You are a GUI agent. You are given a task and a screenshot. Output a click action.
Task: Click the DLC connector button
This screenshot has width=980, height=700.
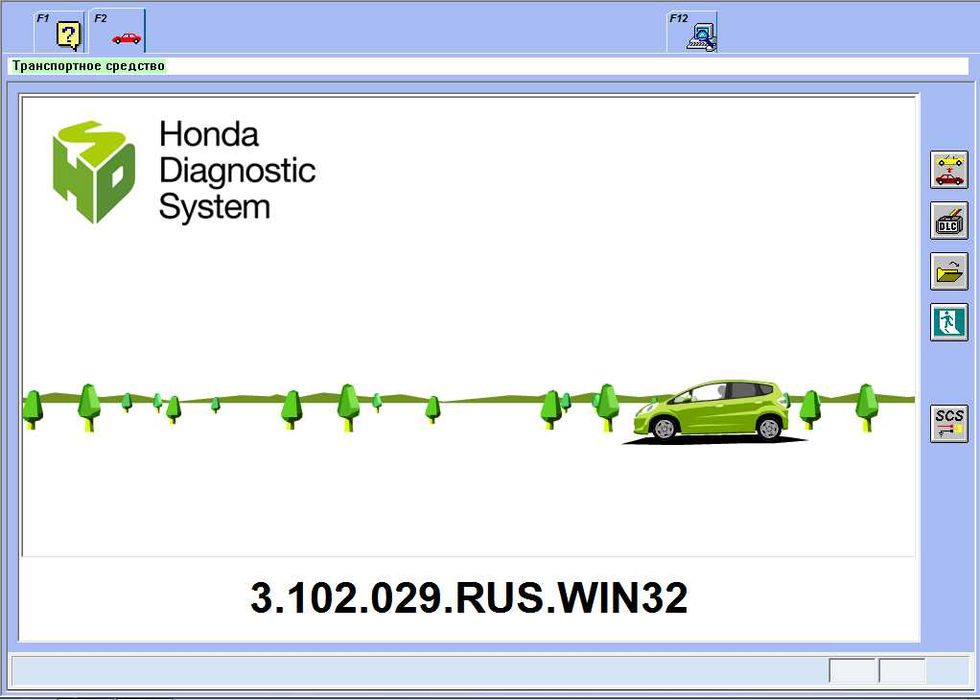pos(949,221)
